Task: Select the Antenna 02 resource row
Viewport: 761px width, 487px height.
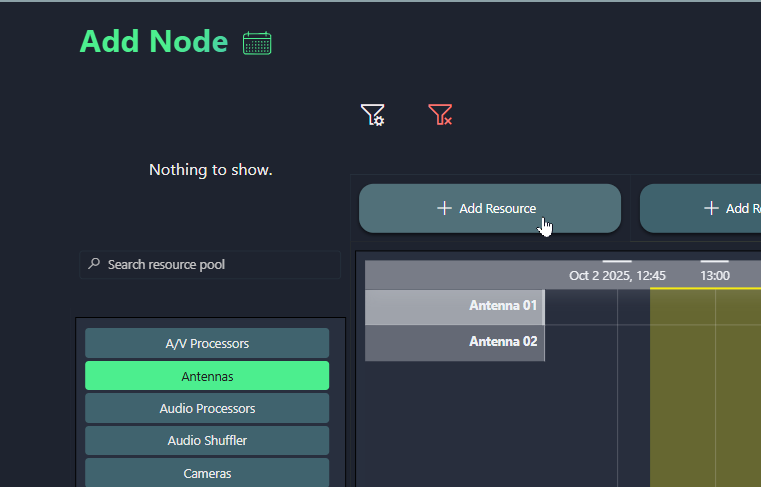Action: tap(454, 342)
